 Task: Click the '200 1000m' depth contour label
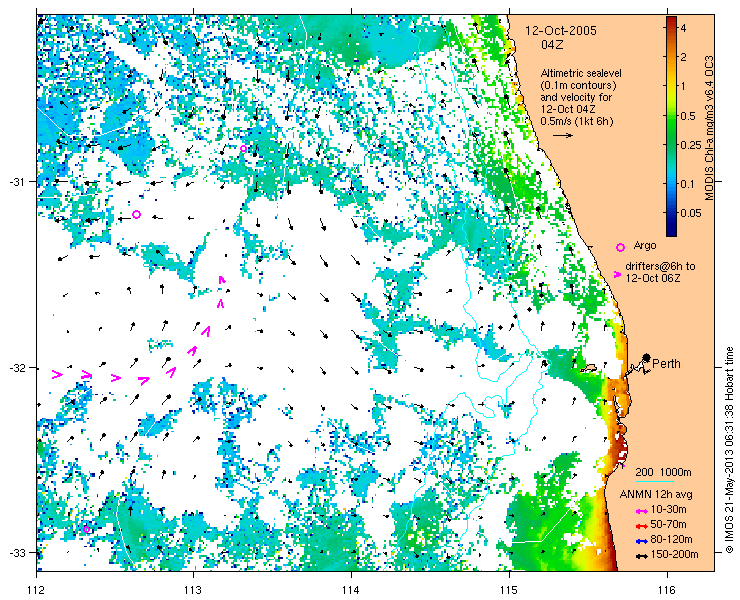(x=664, y=472)
